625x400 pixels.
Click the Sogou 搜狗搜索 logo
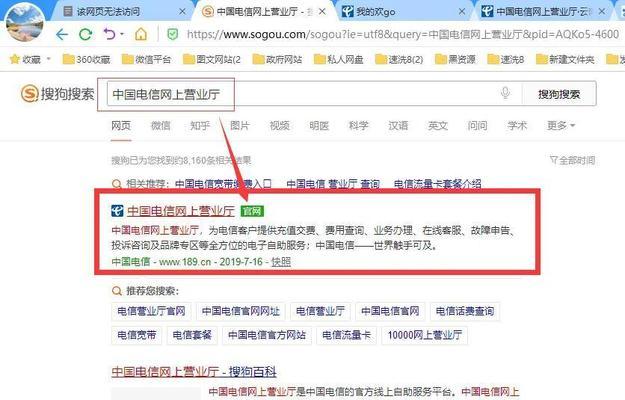(x=58, y=94)
